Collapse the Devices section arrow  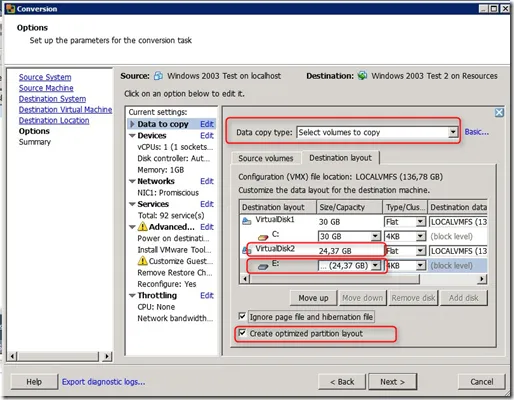[132, 136]
